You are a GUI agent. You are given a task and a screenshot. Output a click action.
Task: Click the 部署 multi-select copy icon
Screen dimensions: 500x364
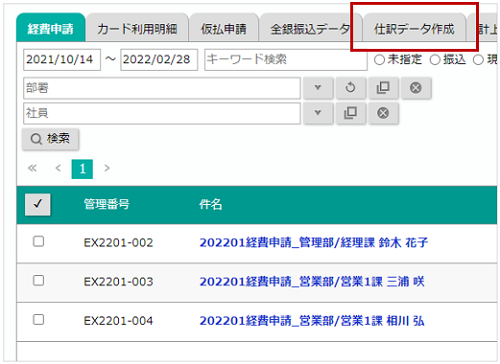click(x=383, y=88)
